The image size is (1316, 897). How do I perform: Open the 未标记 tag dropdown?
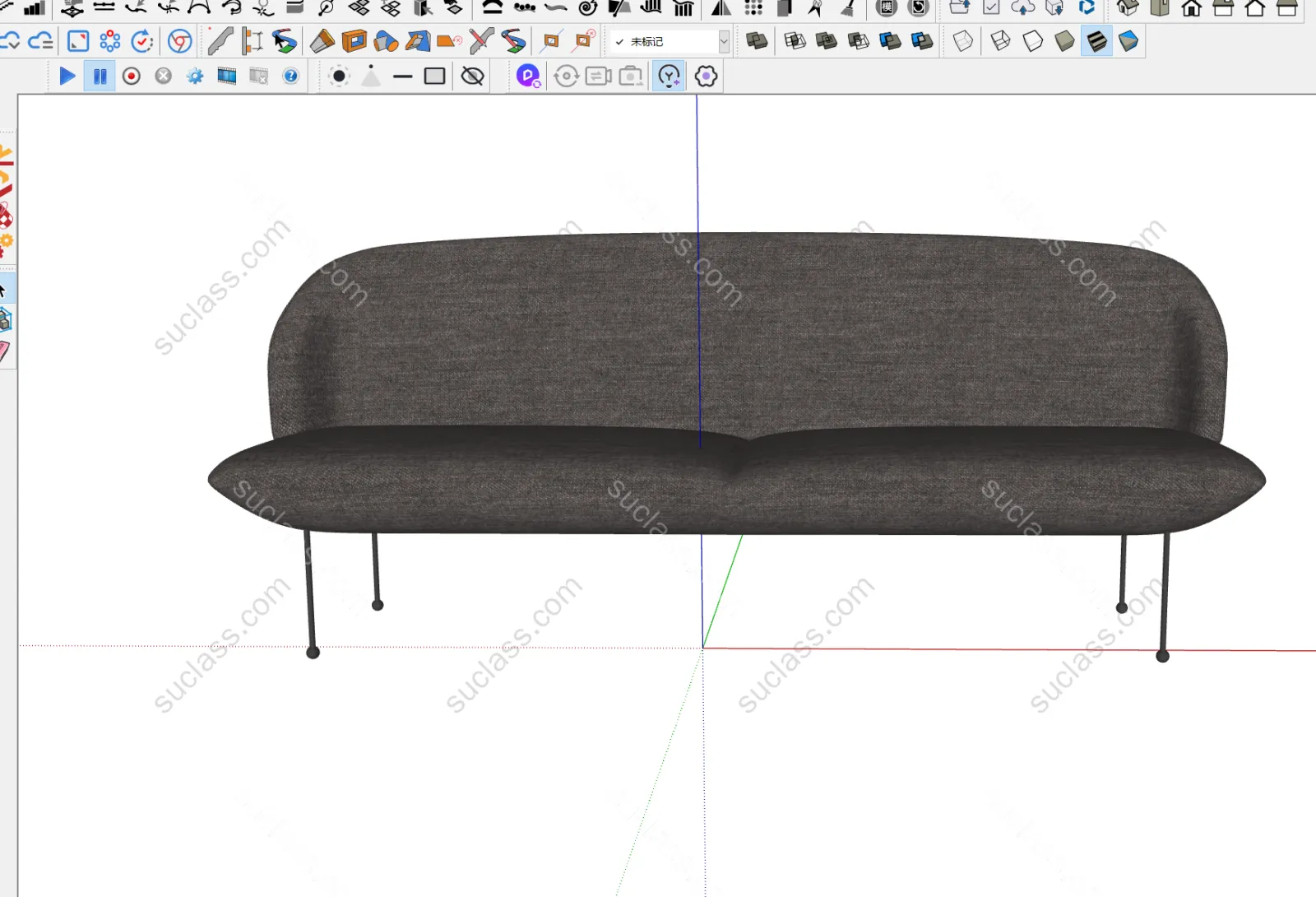(668, 41)
